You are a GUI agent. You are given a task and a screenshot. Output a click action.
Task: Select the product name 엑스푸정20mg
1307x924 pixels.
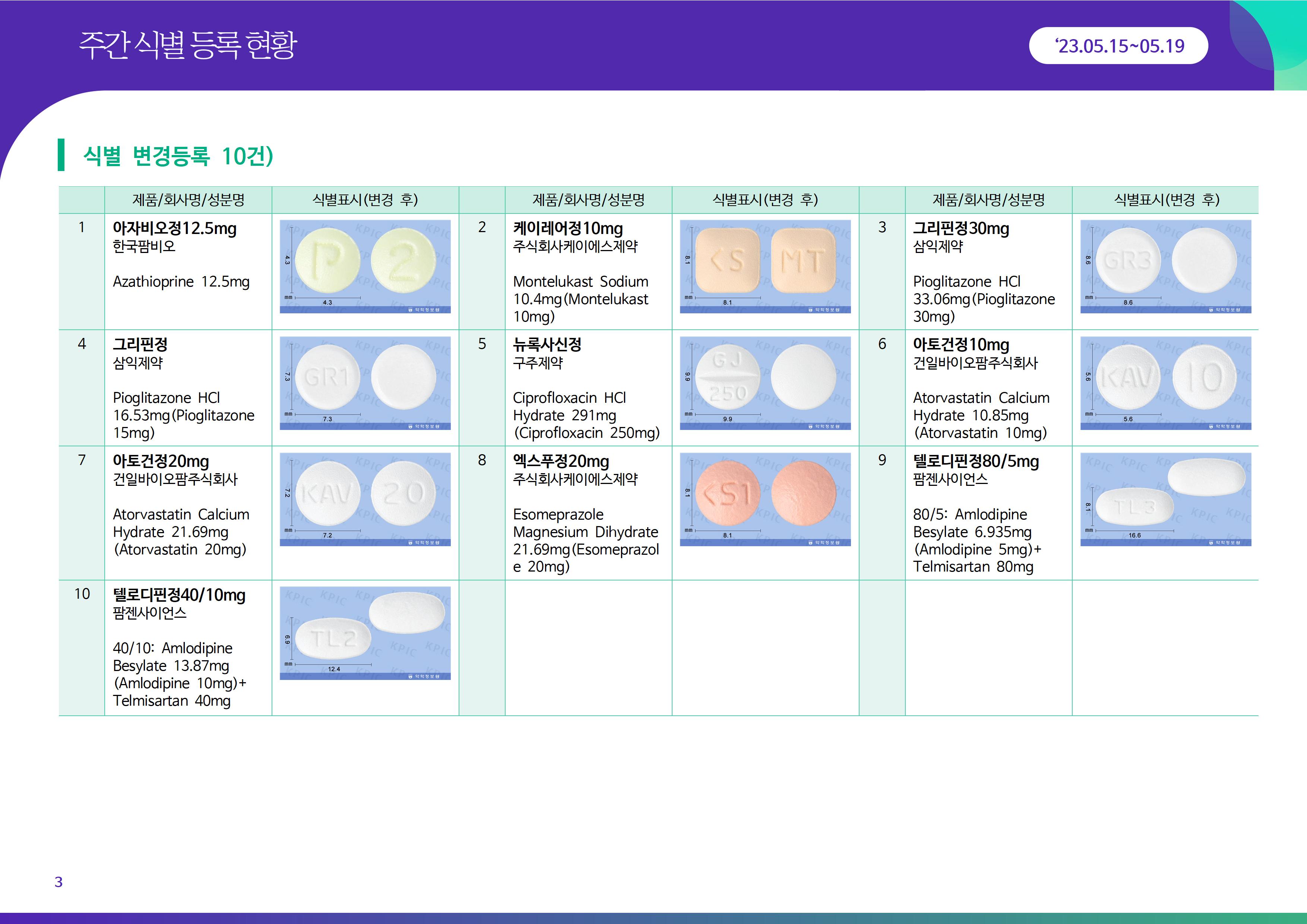561,461
